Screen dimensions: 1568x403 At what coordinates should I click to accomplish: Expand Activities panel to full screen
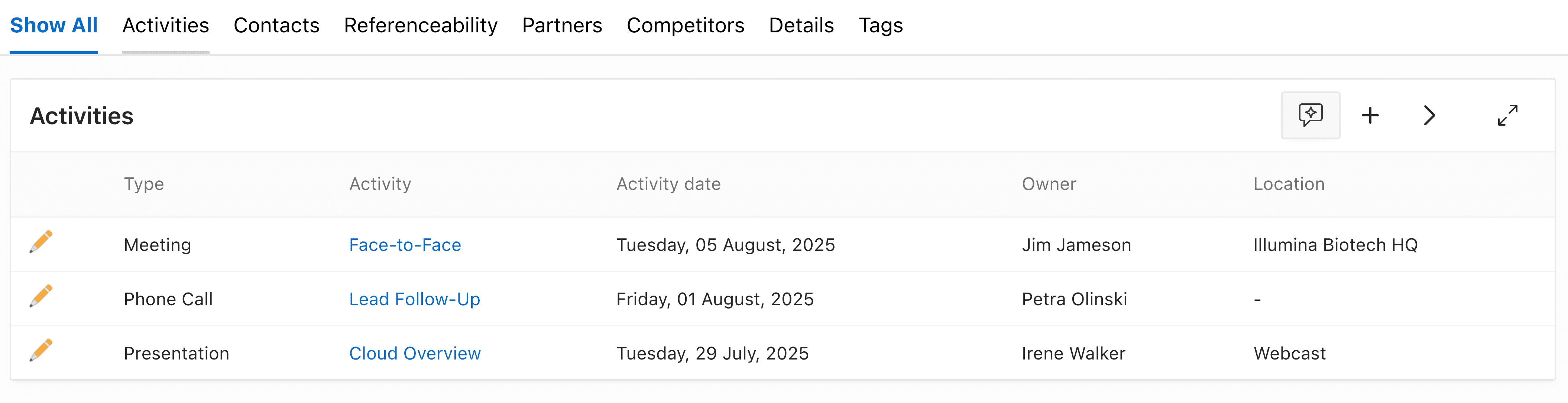pyautogui.click(x=1507, y=115)
